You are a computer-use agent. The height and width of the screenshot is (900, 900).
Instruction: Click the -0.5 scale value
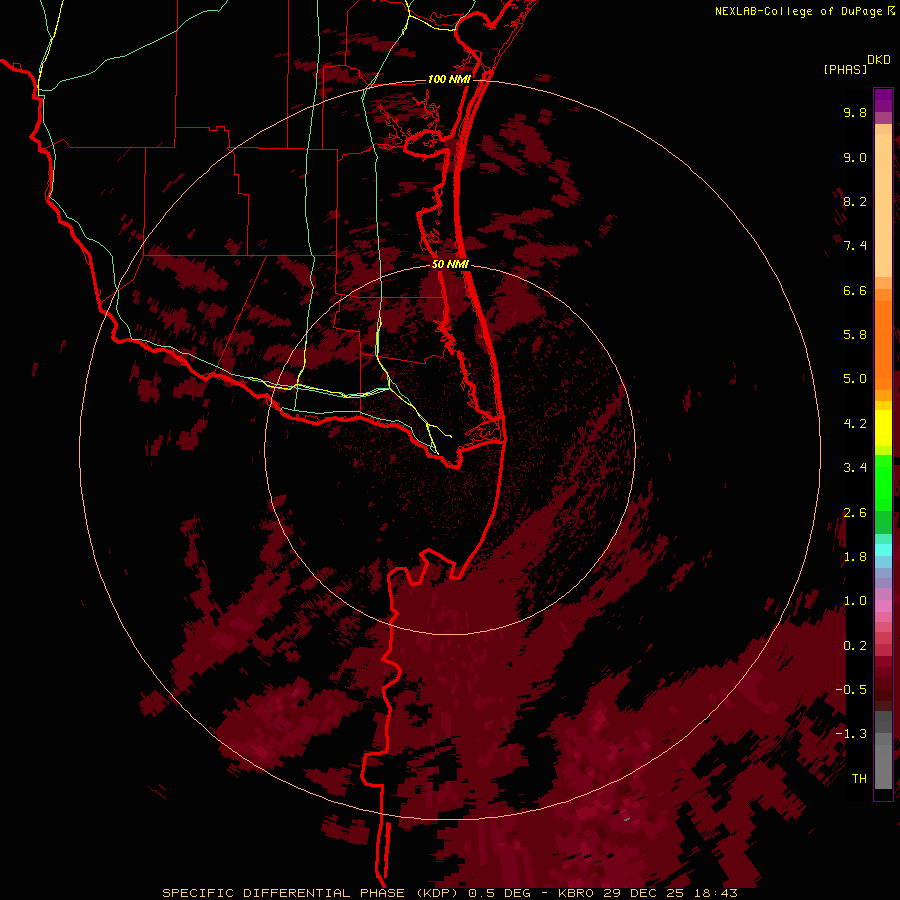point(851,689)
